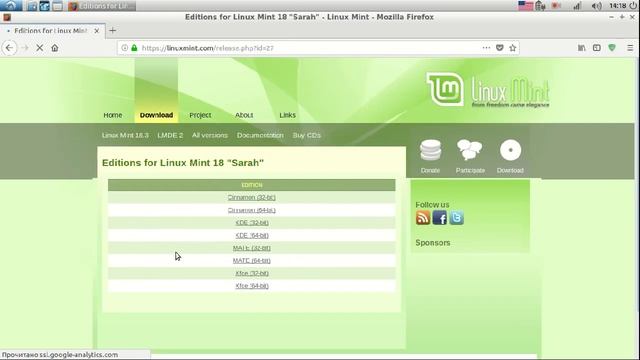This screenshot has height=360, width=640.
Task: Open the Firefox home page
Action: (55, 48)
